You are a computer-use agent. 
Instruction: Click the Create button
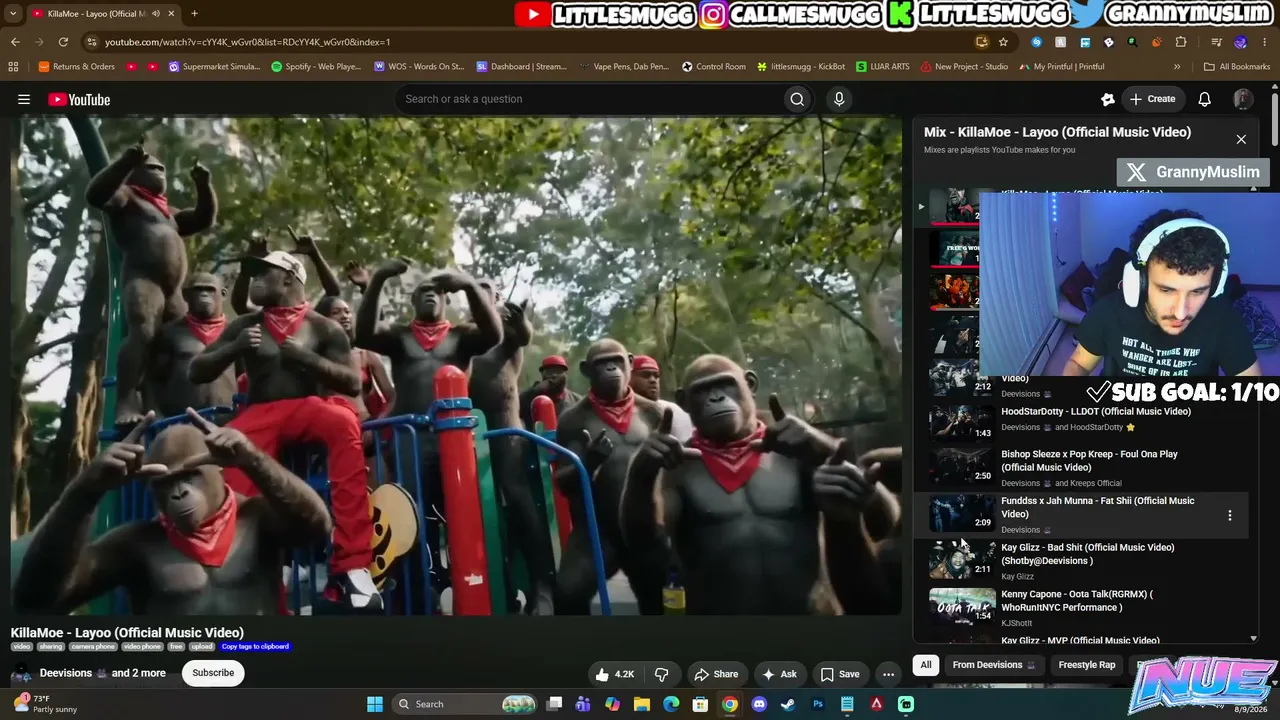click(1152, 99)
